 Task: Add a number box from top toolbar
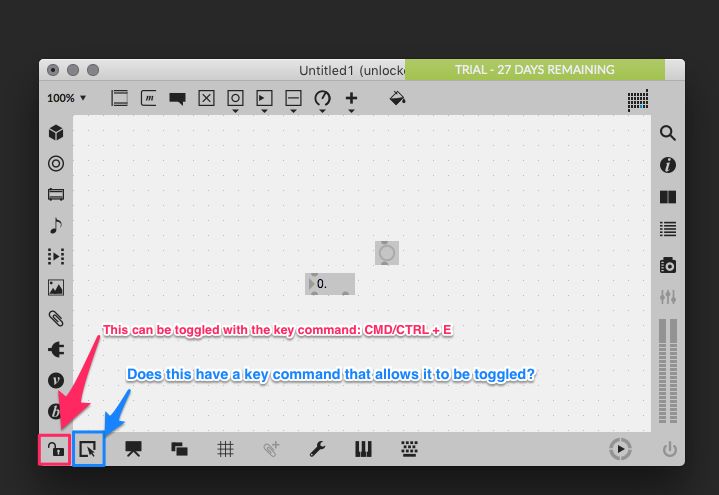264,98
